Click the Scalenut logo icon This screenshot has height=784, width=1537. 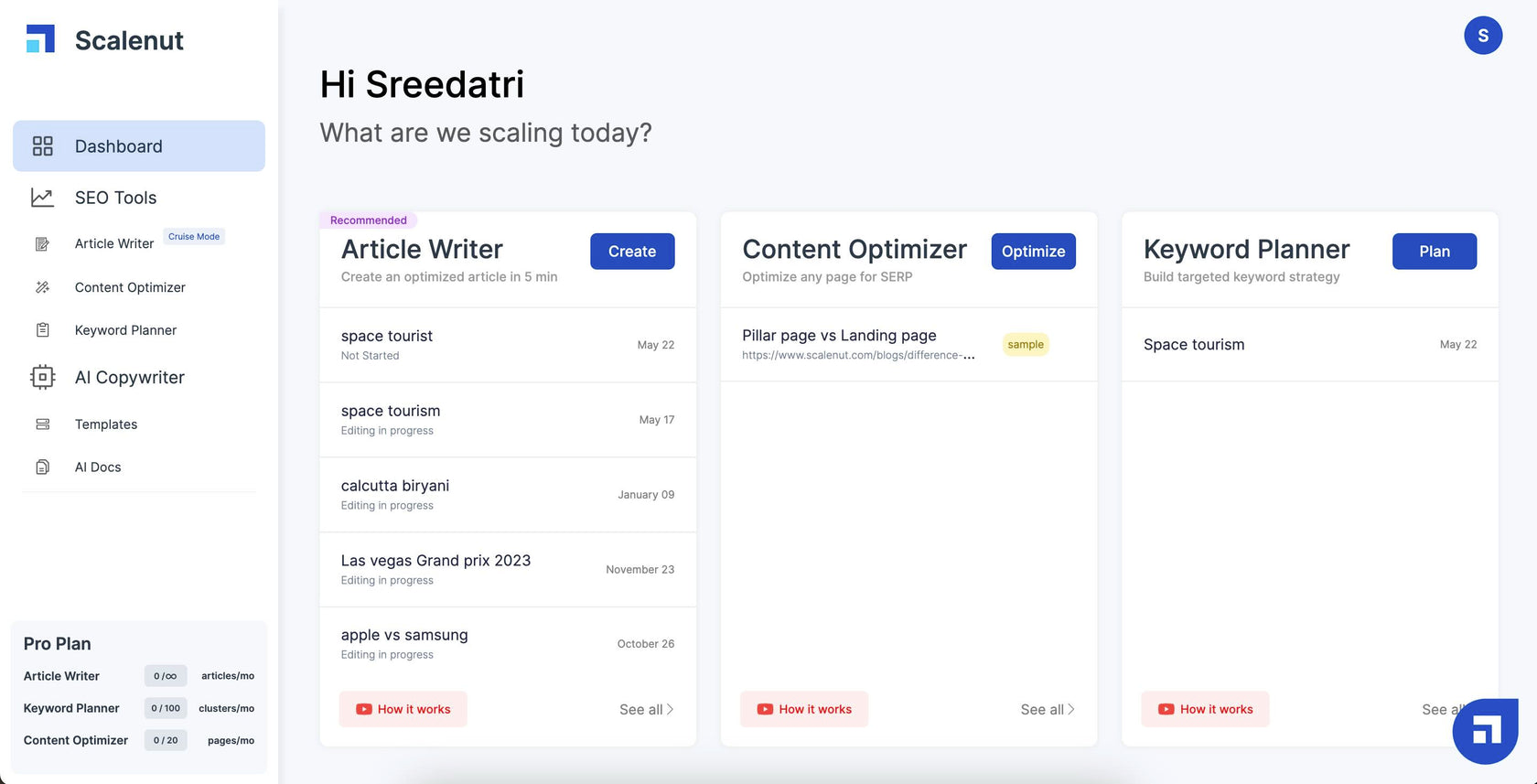pyautogui.click(x=40, y=38)
